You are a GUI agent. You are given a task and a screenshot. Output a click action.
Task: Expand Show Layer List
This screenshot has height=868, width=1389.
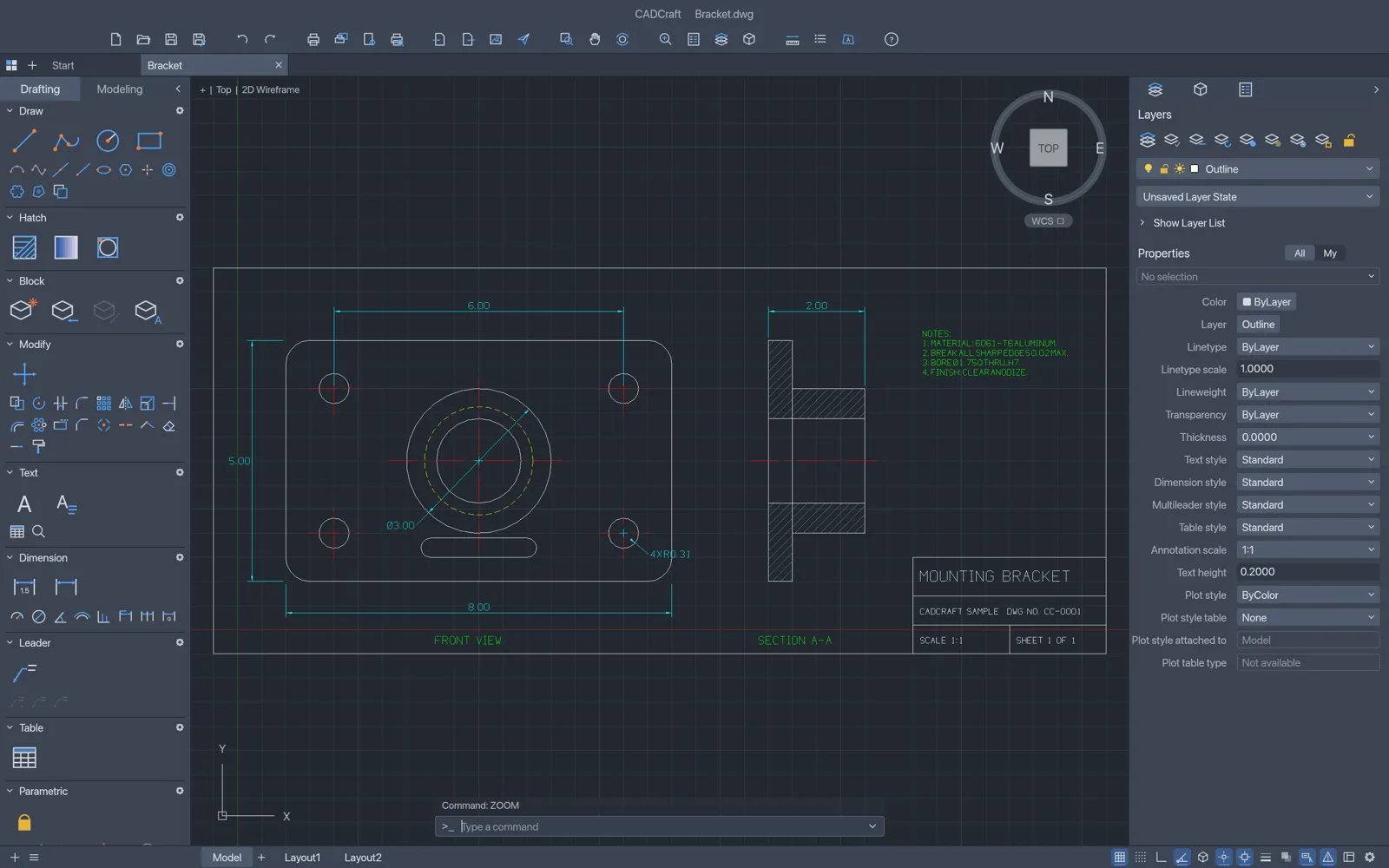(1182, 223)
